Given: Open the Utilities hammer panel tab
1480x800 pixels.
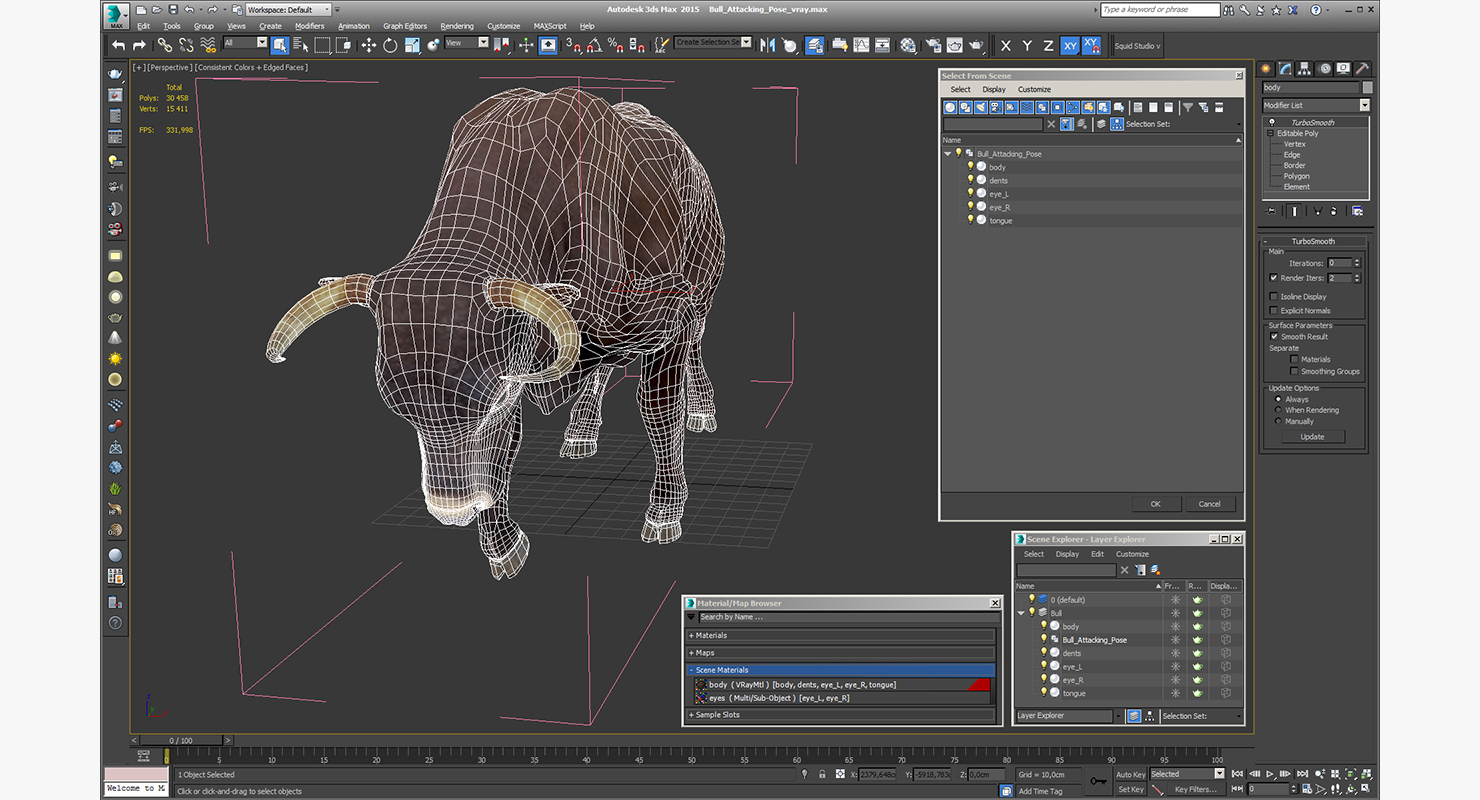Looking at the screenshot, I should click(x=1362, y=68).
